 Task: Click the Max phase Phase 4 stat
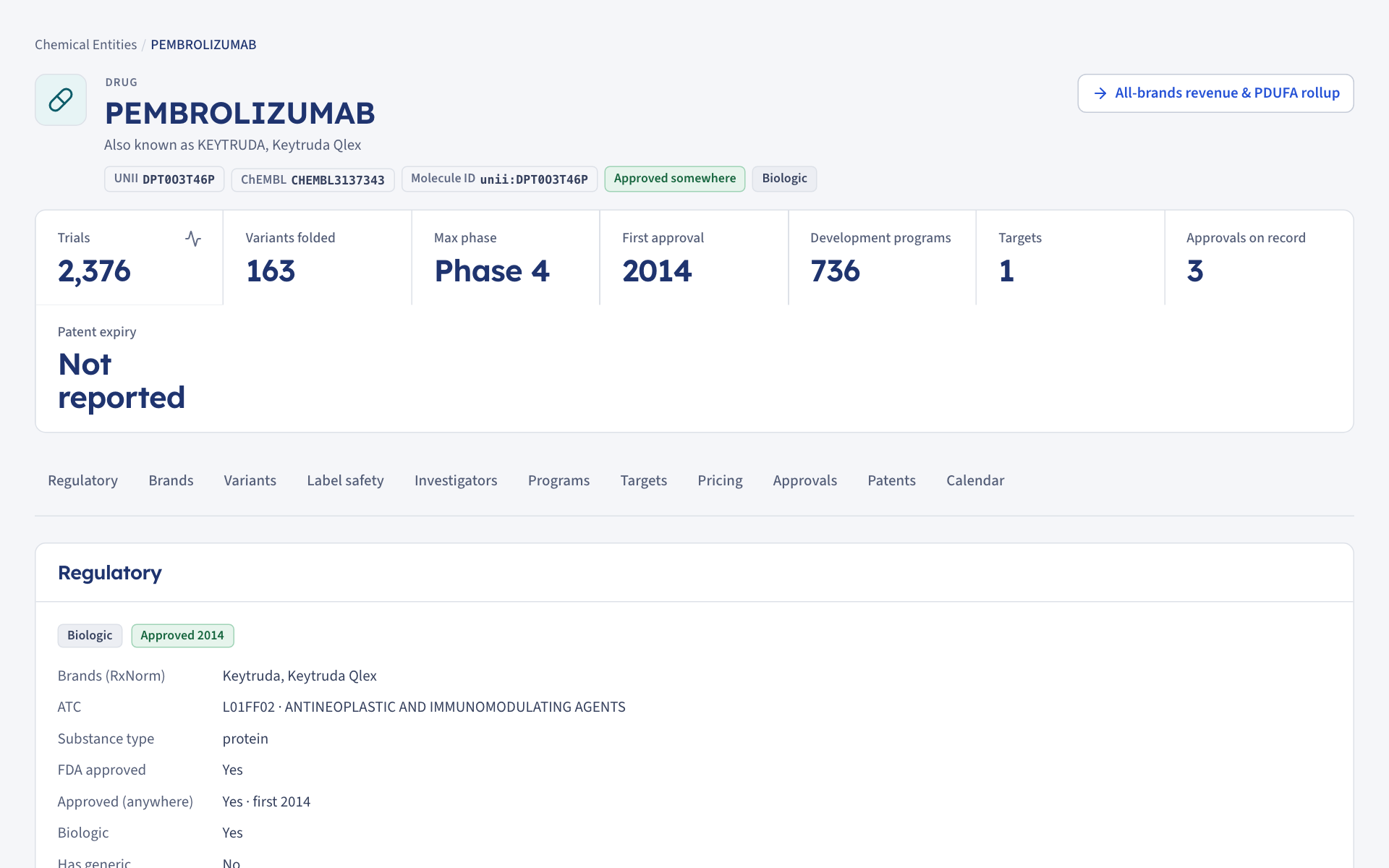coord(506,258)
